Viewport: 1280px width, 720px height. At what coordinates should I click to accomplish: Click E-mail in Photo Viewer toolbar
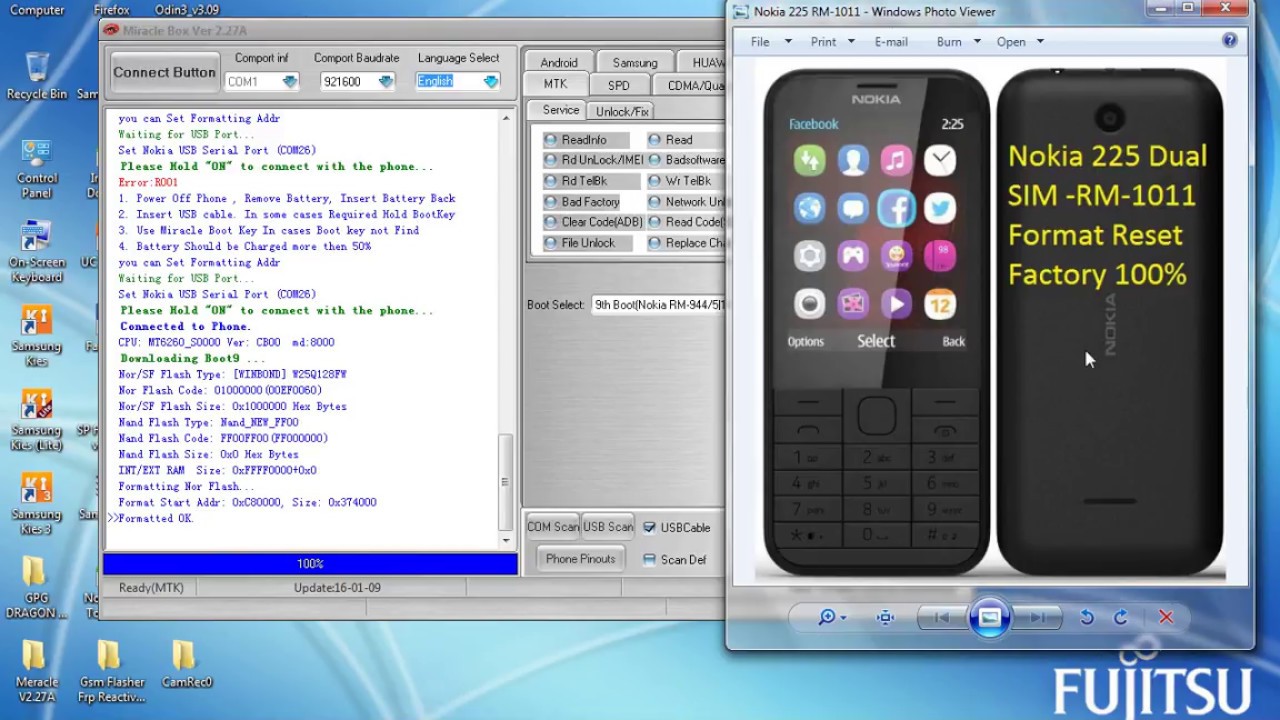(x=891, y=42)
